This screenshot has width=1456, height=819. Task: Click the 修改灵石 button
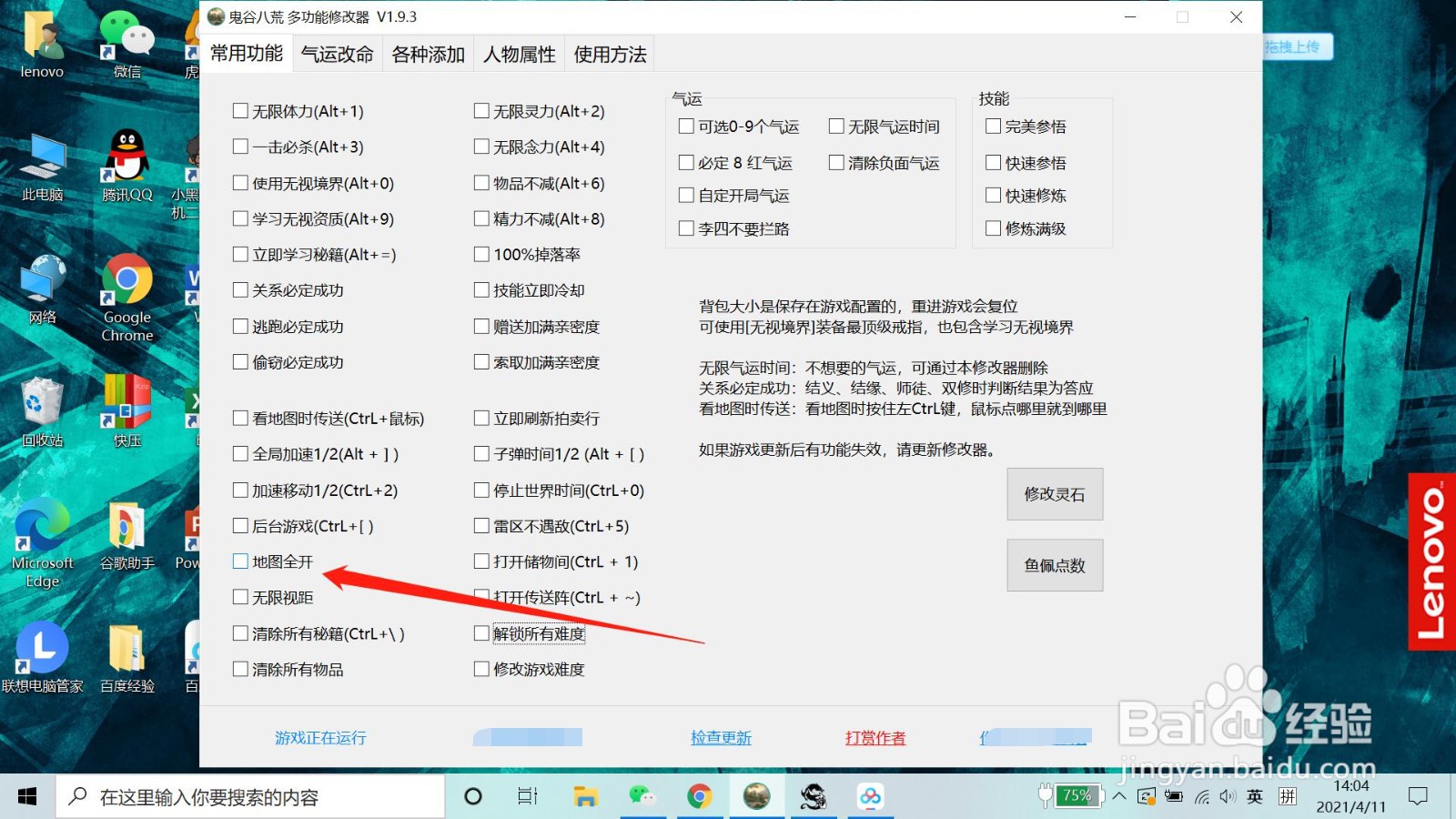1055,494
